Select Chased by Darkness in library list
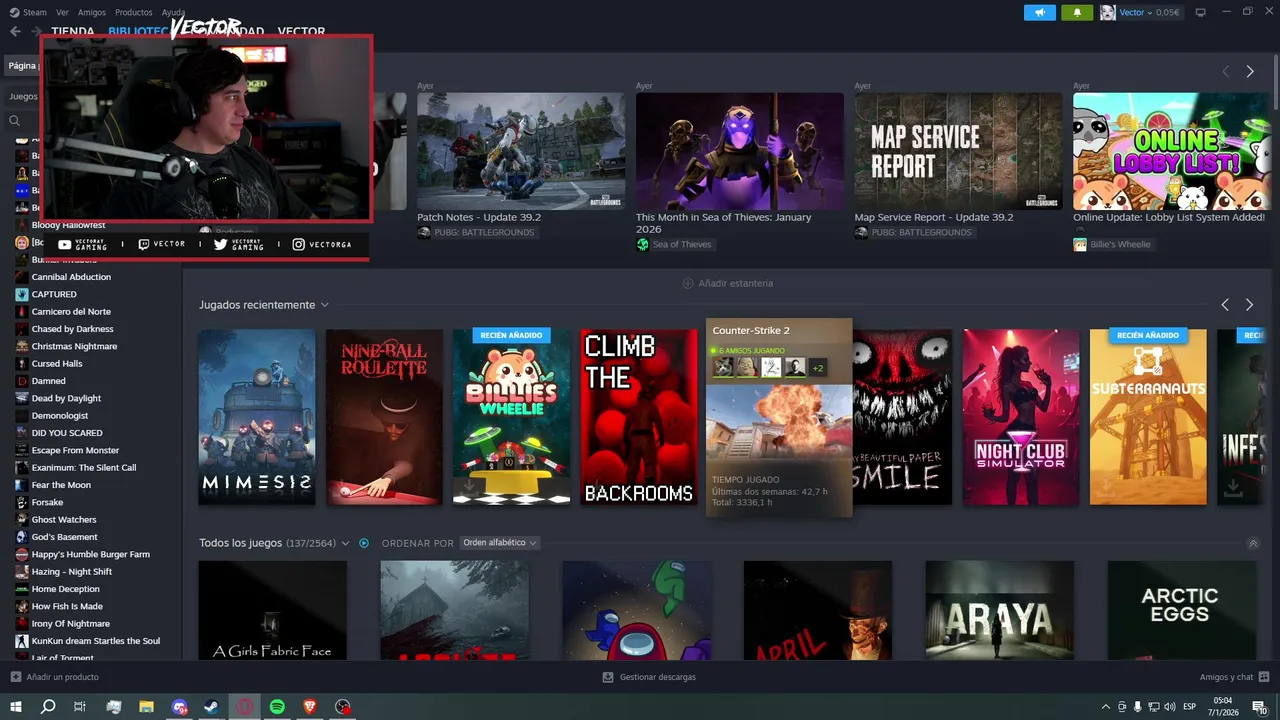 pos(72,329)
